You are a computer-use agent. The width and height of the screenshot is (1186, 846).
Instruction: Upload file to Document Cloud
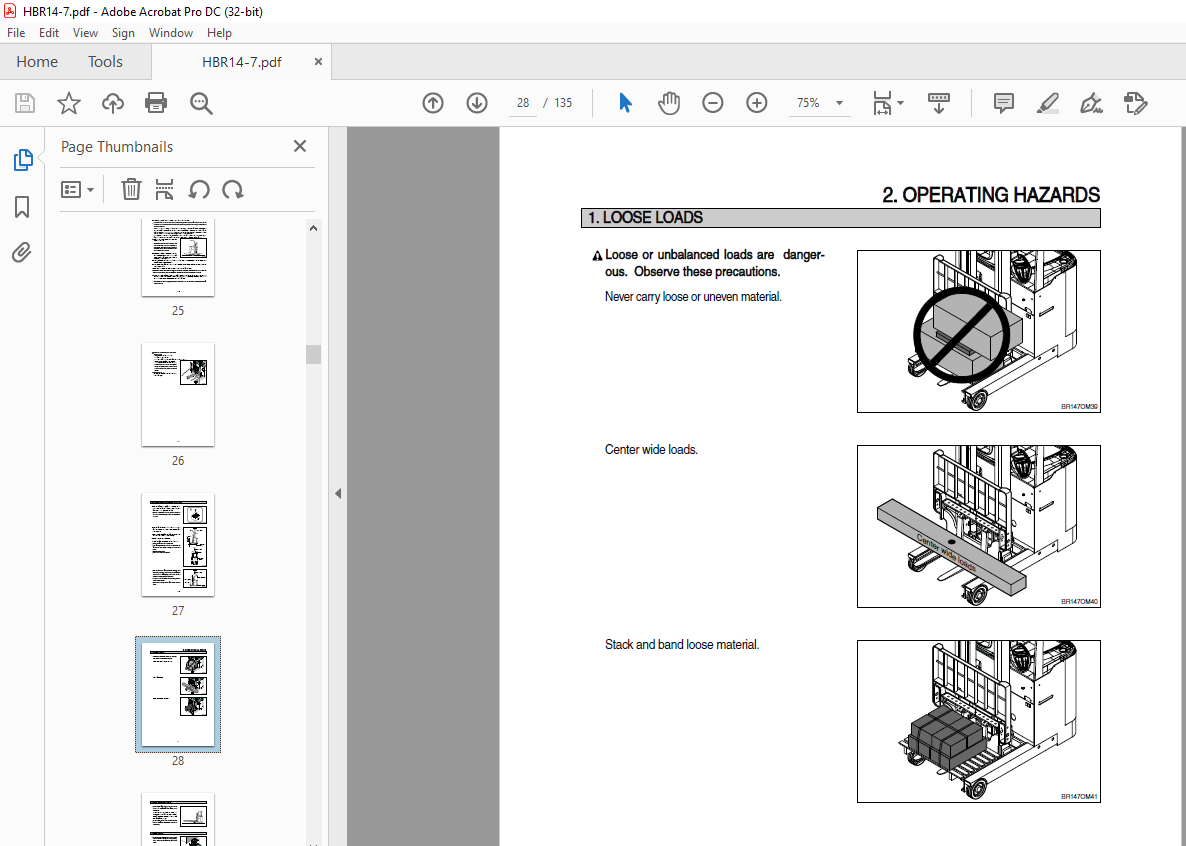pyautogui.click(x=113, y=103)
